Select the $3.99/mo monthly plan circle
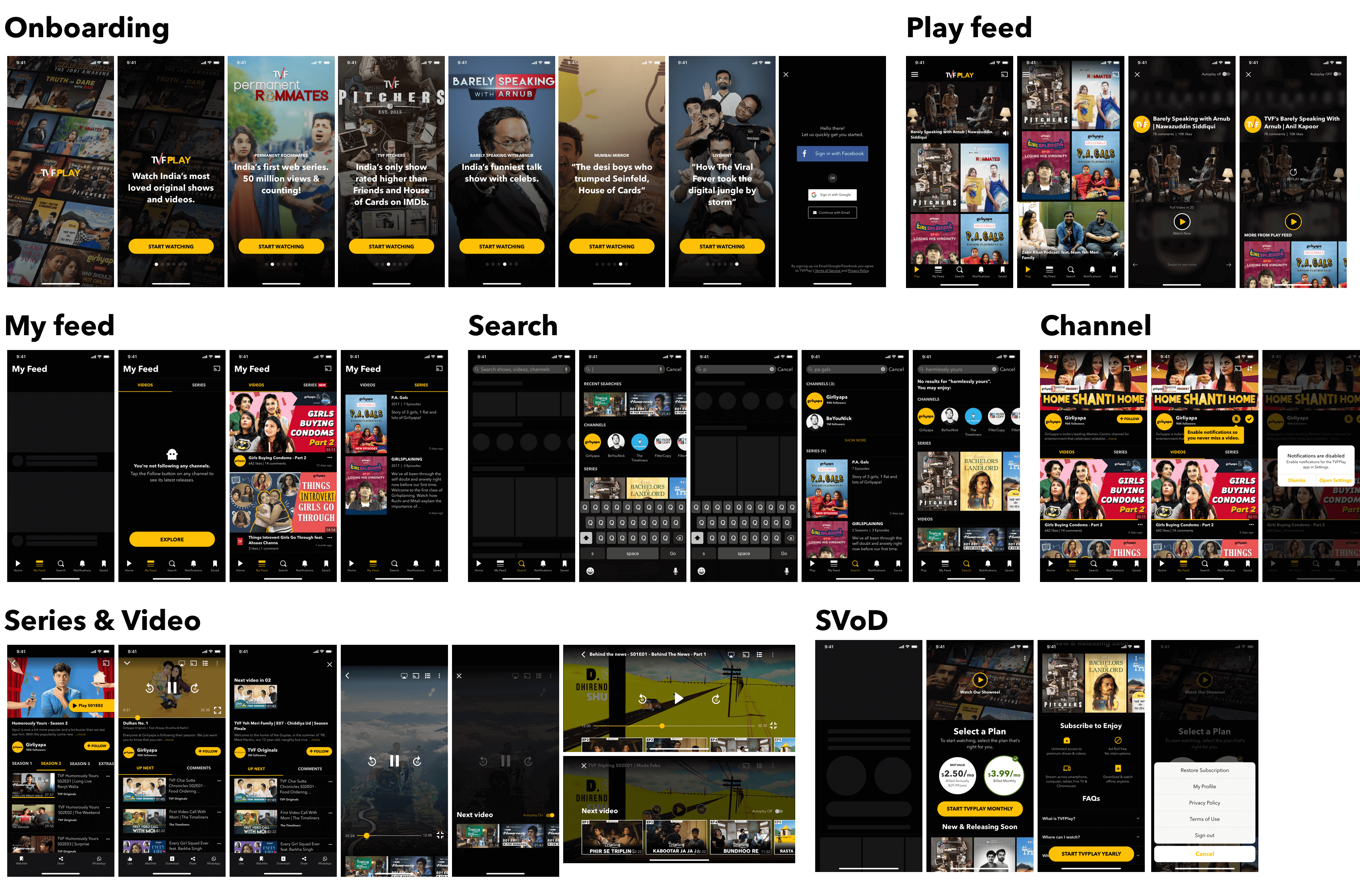 1004,776
